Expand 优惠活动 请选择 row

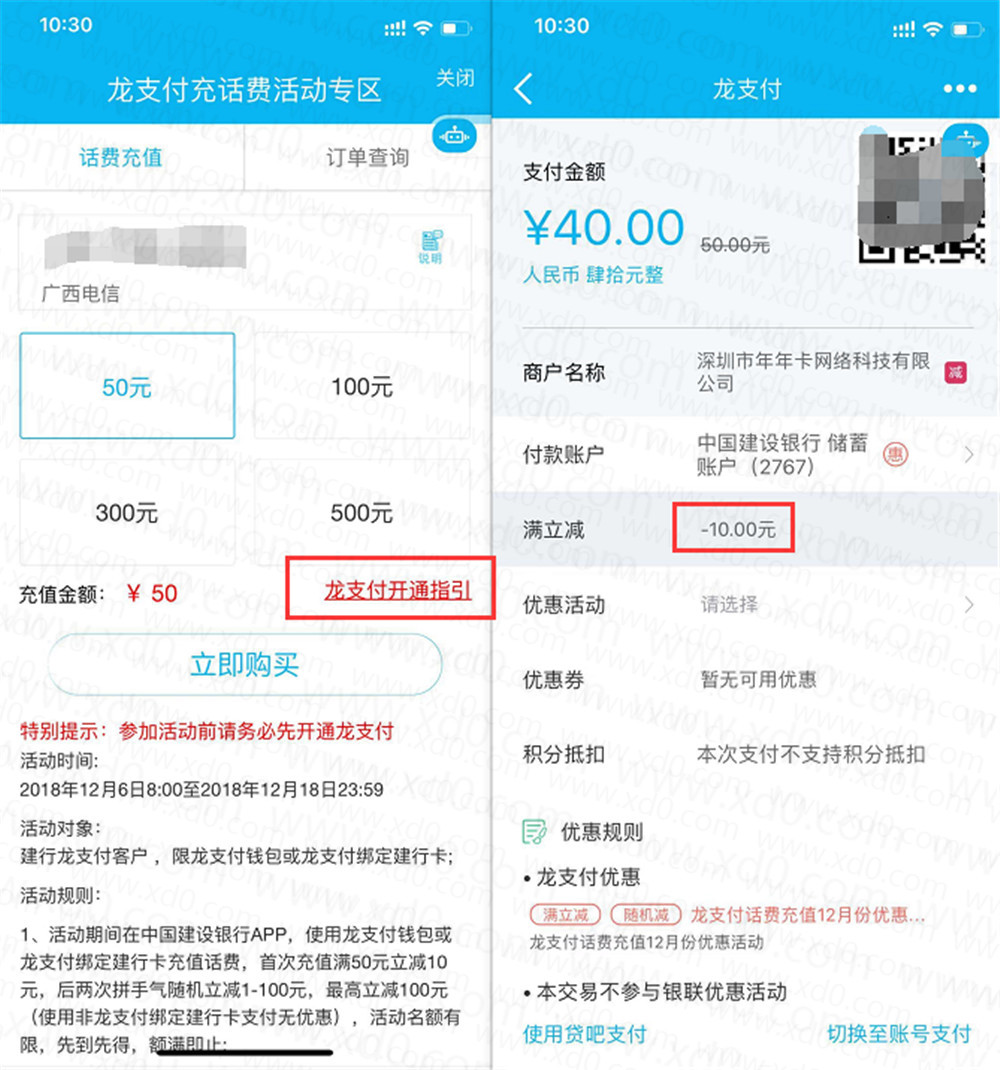click(x=747, y=605)
